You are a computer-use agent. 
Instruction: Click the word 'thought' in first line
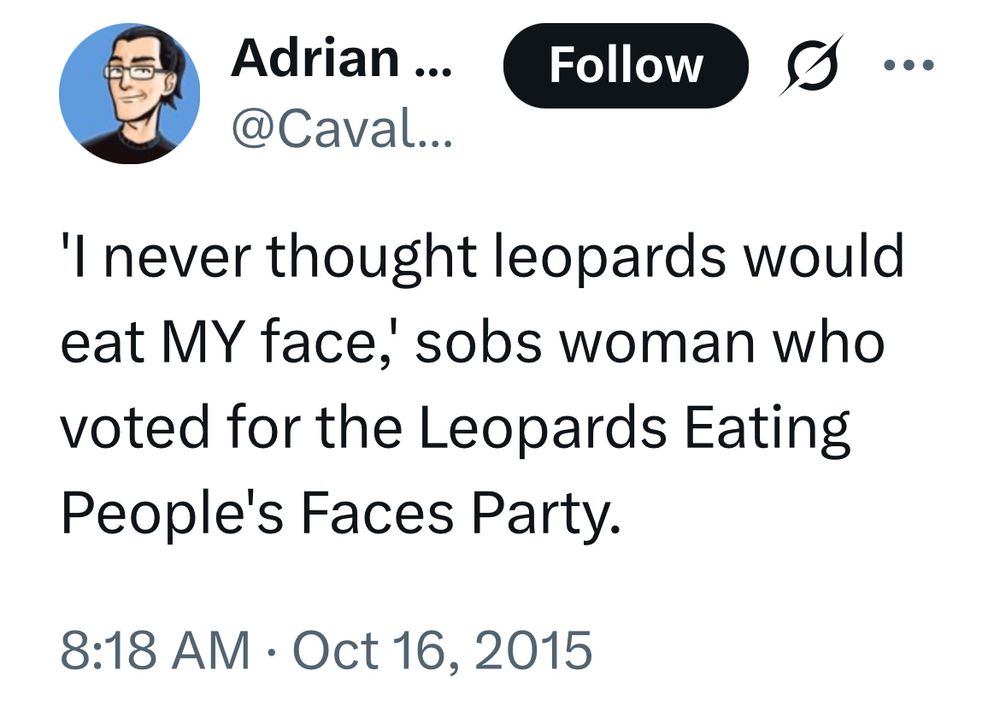coord(371,258)
